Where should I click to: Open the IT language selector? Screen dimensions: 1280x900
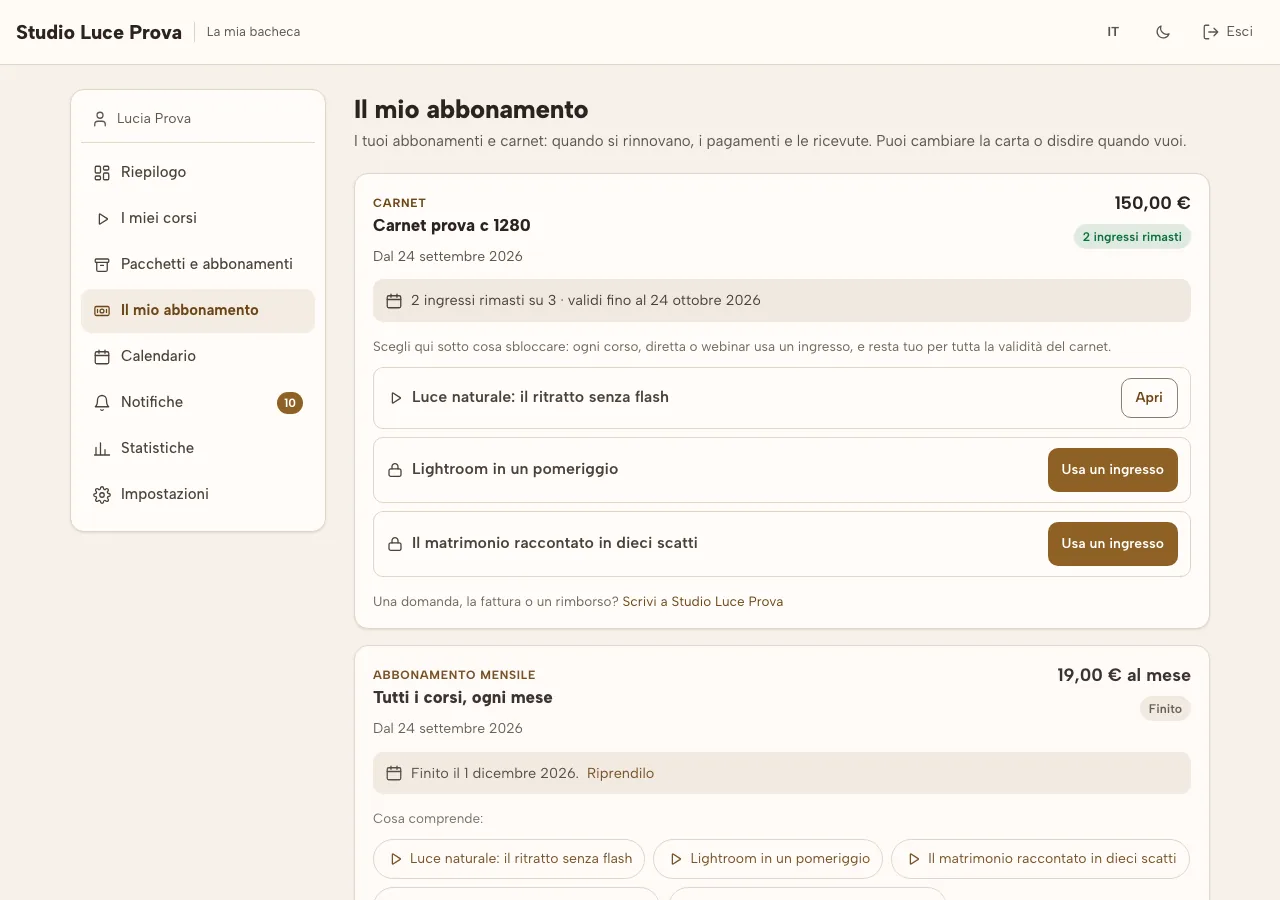pos(1113,32)
